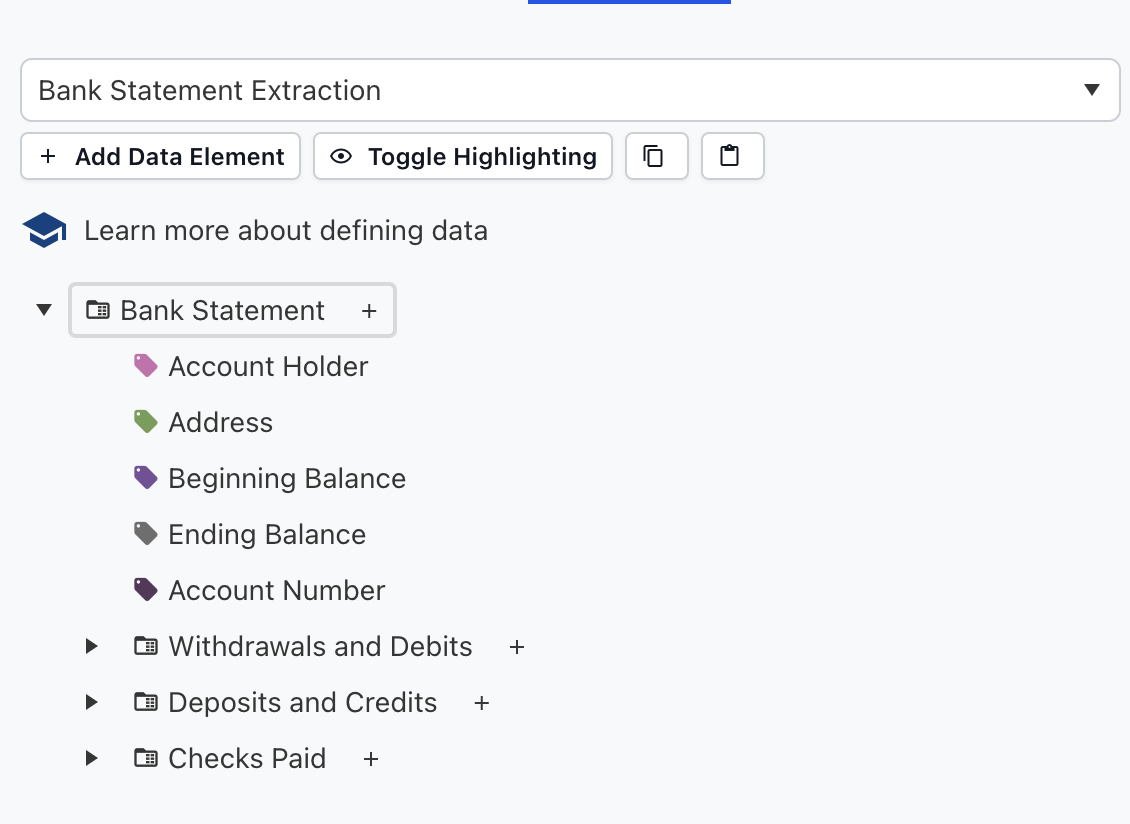Click the clipboard paste icon
The height and width of the screenshot is (824, 1130).
[732, 156]
